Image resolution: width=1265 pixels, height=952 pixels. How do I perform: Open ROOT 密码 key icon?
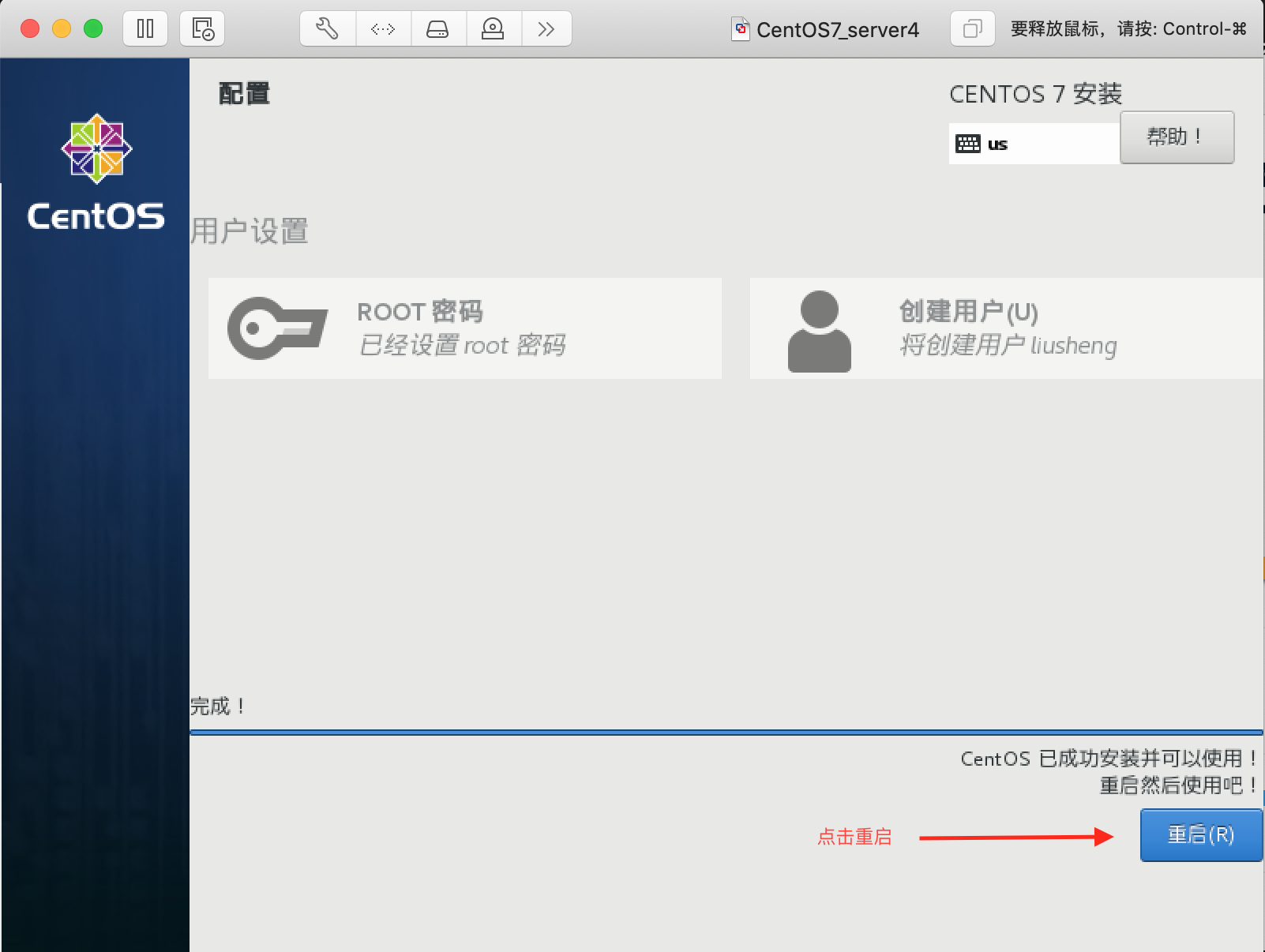[x=277, y=328]
